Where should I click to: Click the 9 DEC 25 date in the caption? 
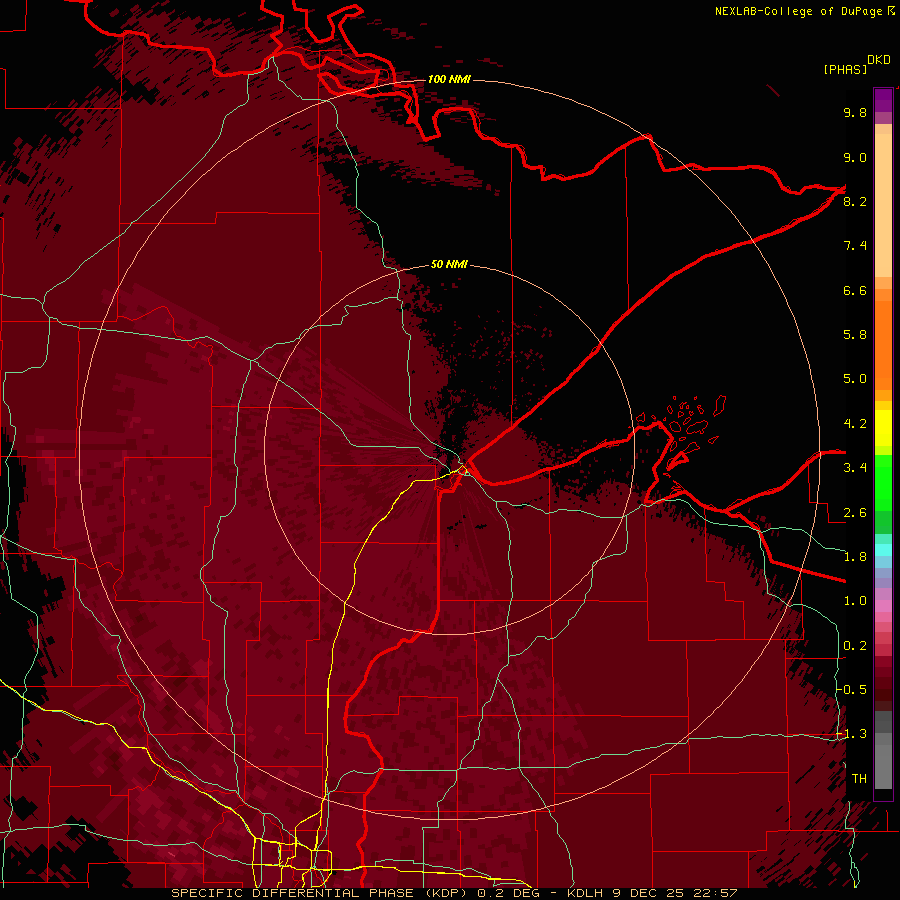[x=647, y=893]
